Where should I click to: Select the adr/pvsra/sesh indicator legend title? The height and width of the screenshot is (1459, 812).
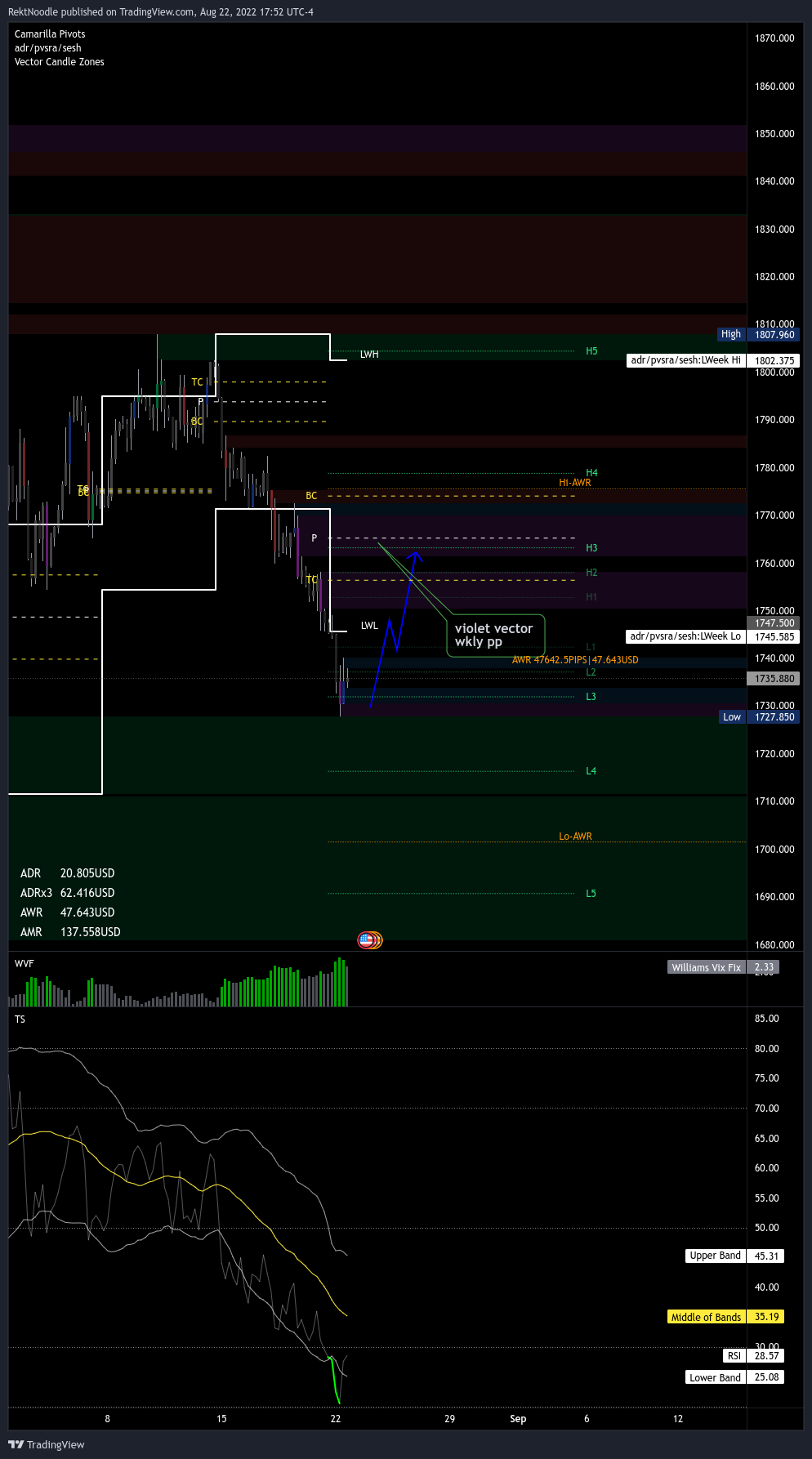pos(47,48)
